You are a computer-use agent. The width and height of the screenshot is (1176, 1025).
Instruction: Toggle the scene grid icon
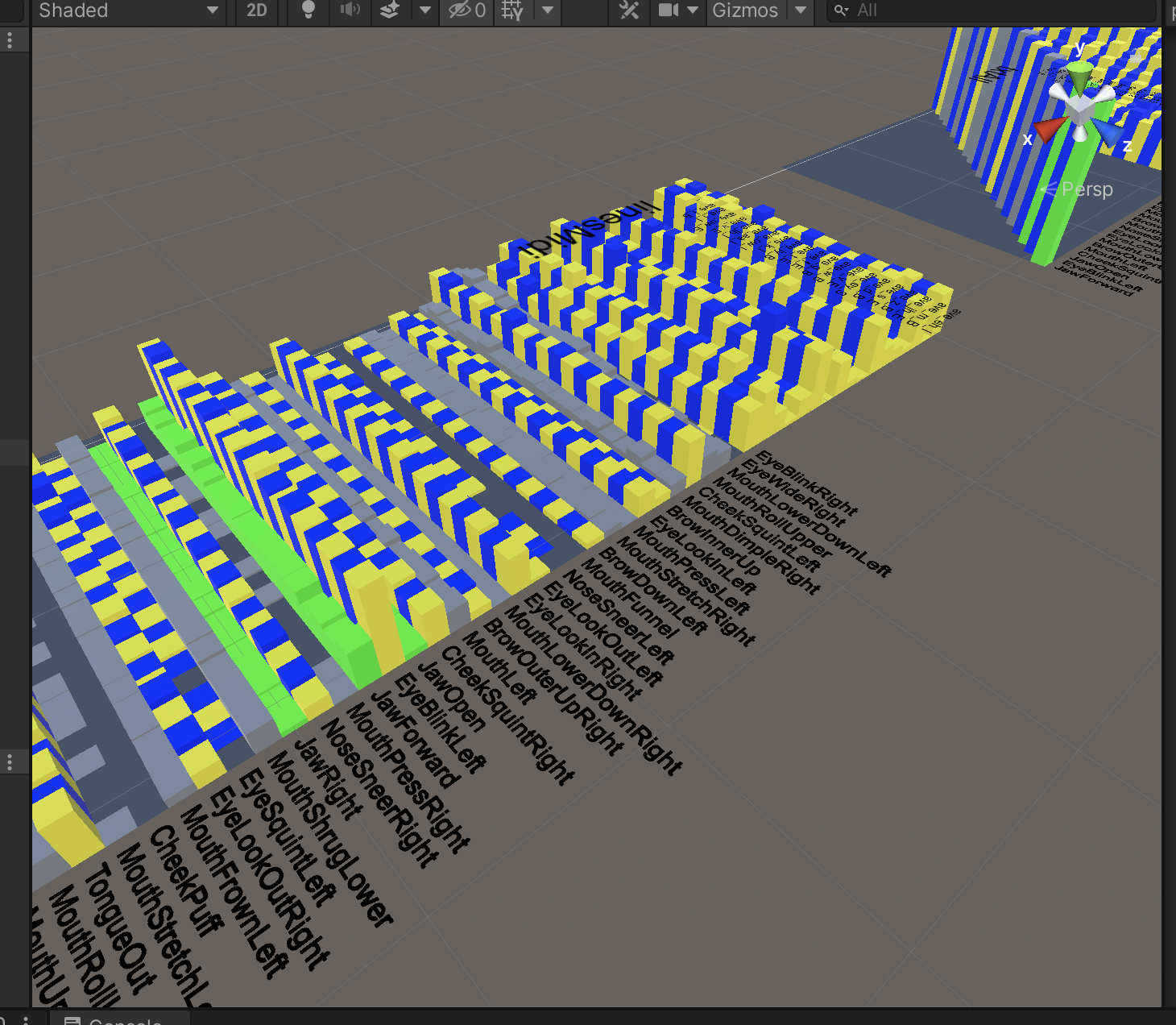[512, 10]
